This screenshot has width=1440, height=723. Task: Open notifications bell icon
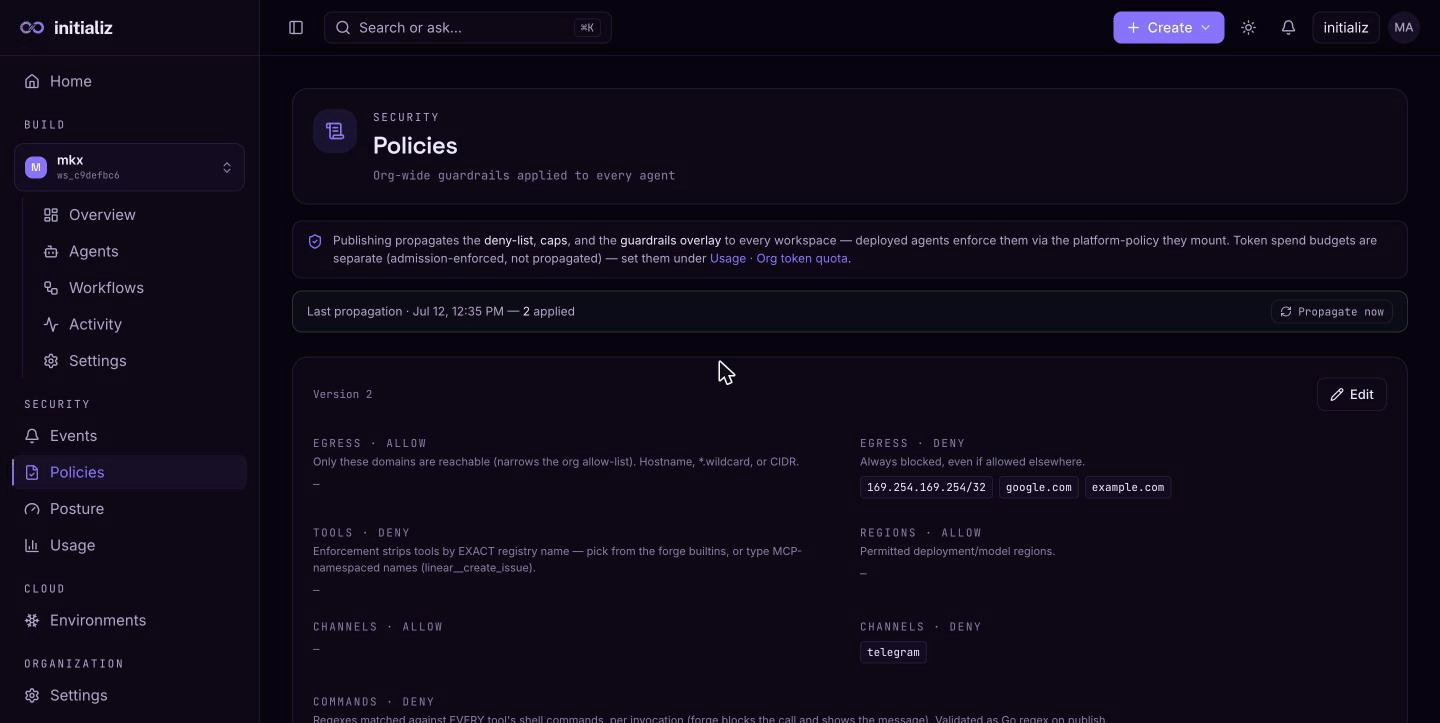(x=1288, y=28)
